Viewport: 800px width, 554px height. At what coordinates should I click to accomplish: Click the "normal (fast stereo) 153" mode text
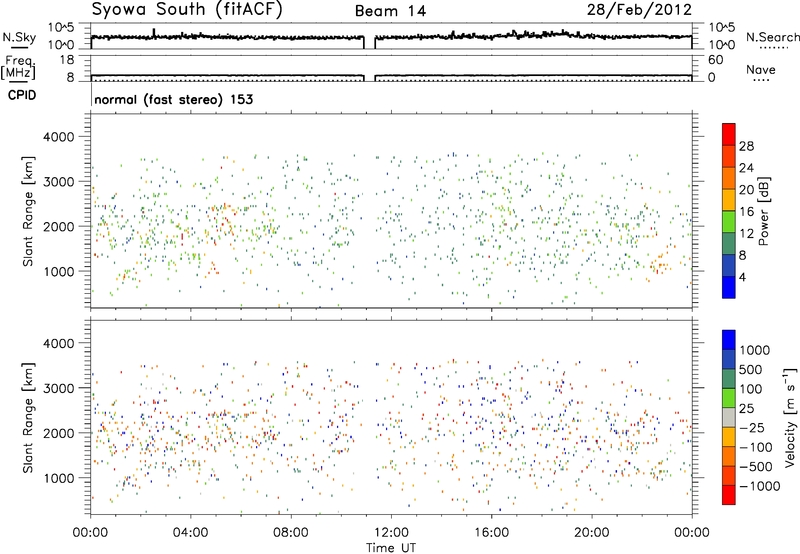click(174, 99)
